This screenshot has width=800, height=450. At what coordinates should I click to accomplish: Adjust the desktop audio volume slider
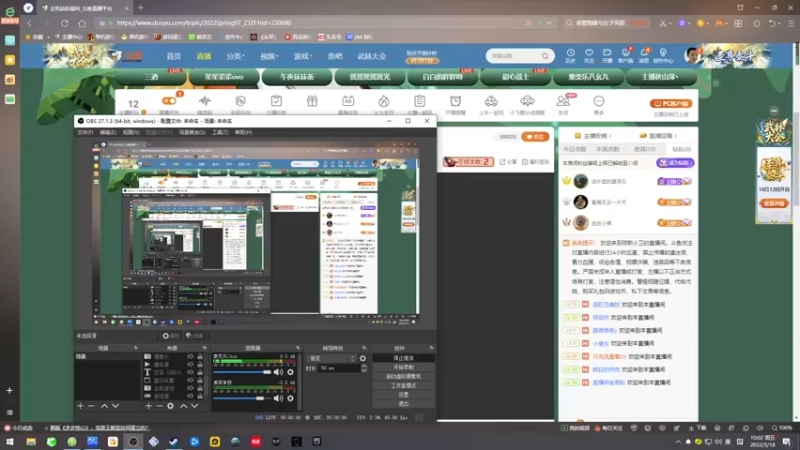(242, 398)
